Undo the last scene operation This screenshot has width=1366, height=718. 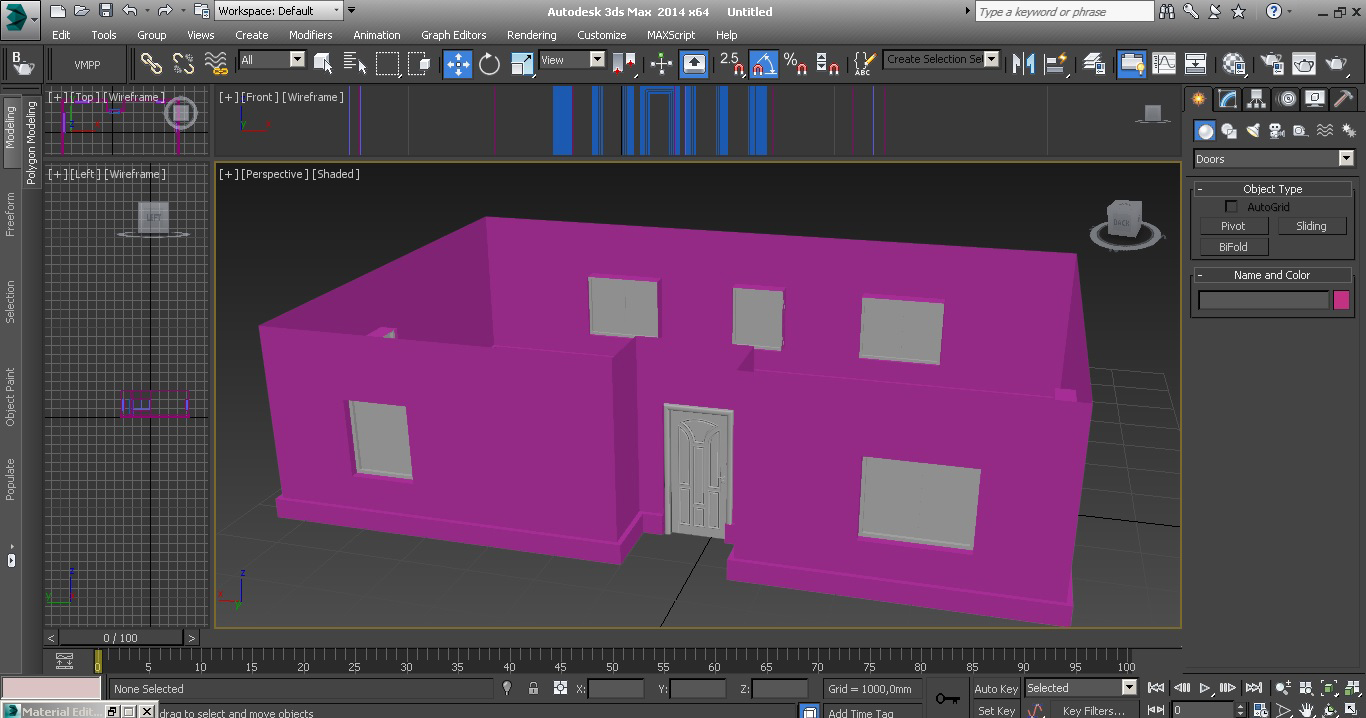[129, 11]
